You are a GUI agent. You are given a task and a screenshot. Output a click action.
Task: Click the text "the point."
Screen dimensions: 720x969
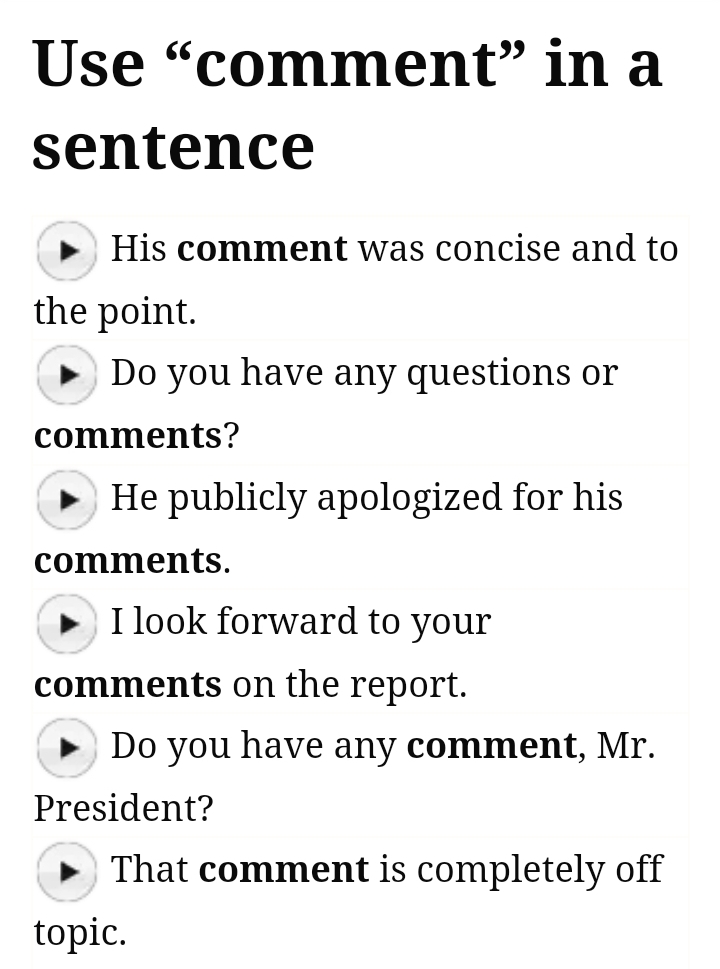115,312
